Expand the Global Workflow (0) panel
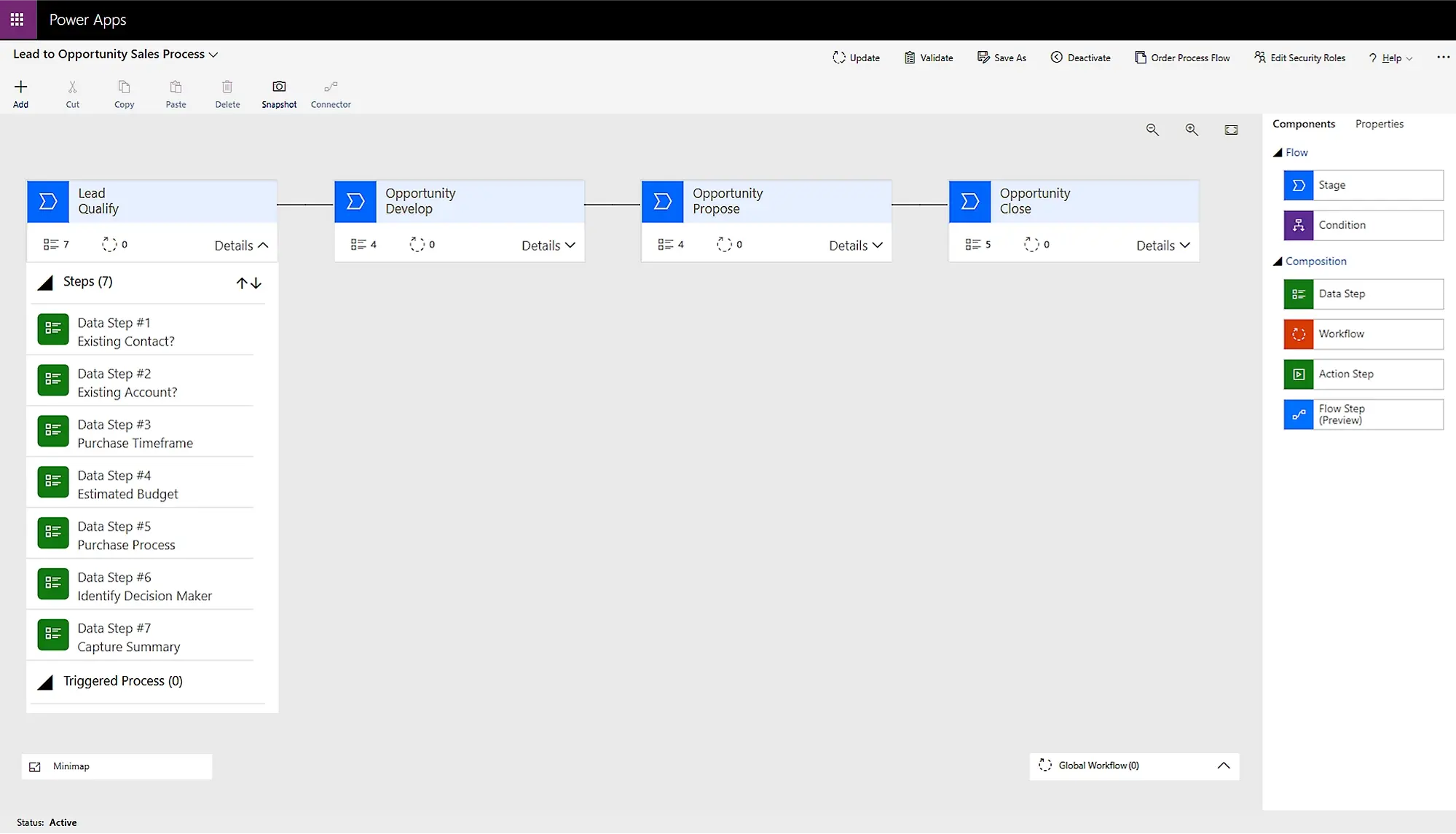Screen dimensions: 1456x834 (x=1224, y=766)
